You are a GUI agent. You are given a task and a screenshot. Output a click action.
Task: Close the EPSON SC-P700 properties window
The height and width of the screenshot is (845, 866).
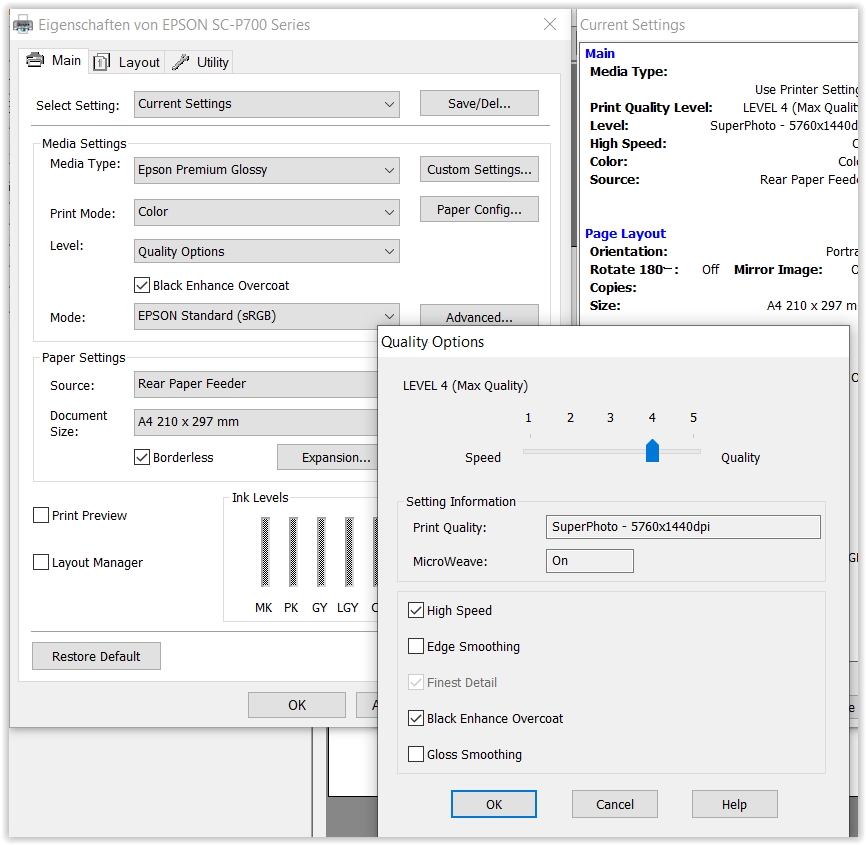[549, 25]
